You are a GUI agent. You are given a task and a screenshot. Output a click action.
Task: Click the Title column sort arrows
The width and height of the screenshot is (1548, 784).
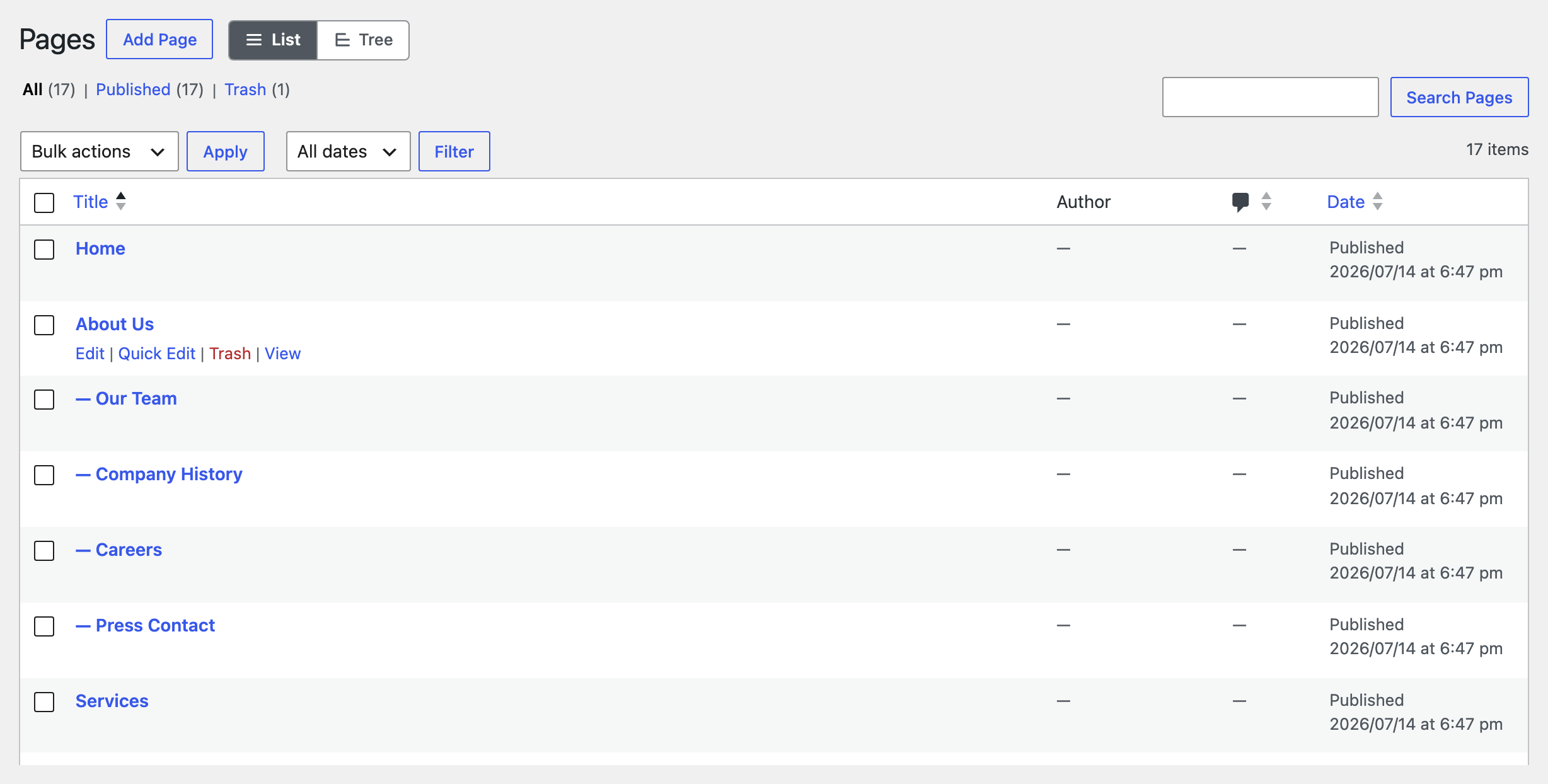pyautogui.click(x=121, y=201)
